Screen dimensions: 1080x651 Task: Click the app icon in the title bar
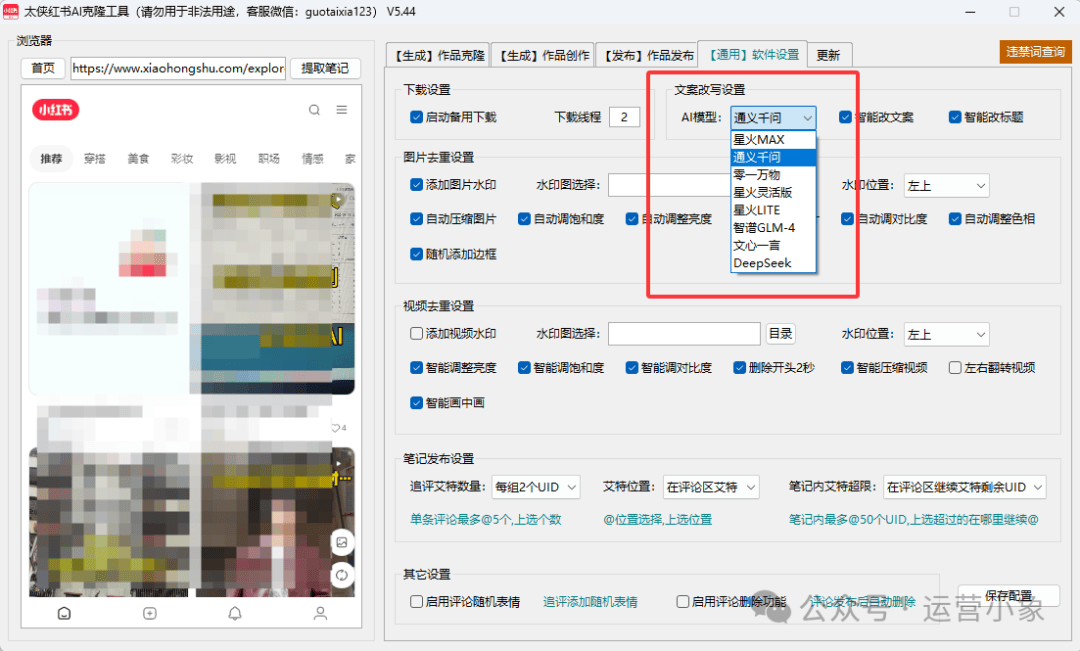click(10, 12)
